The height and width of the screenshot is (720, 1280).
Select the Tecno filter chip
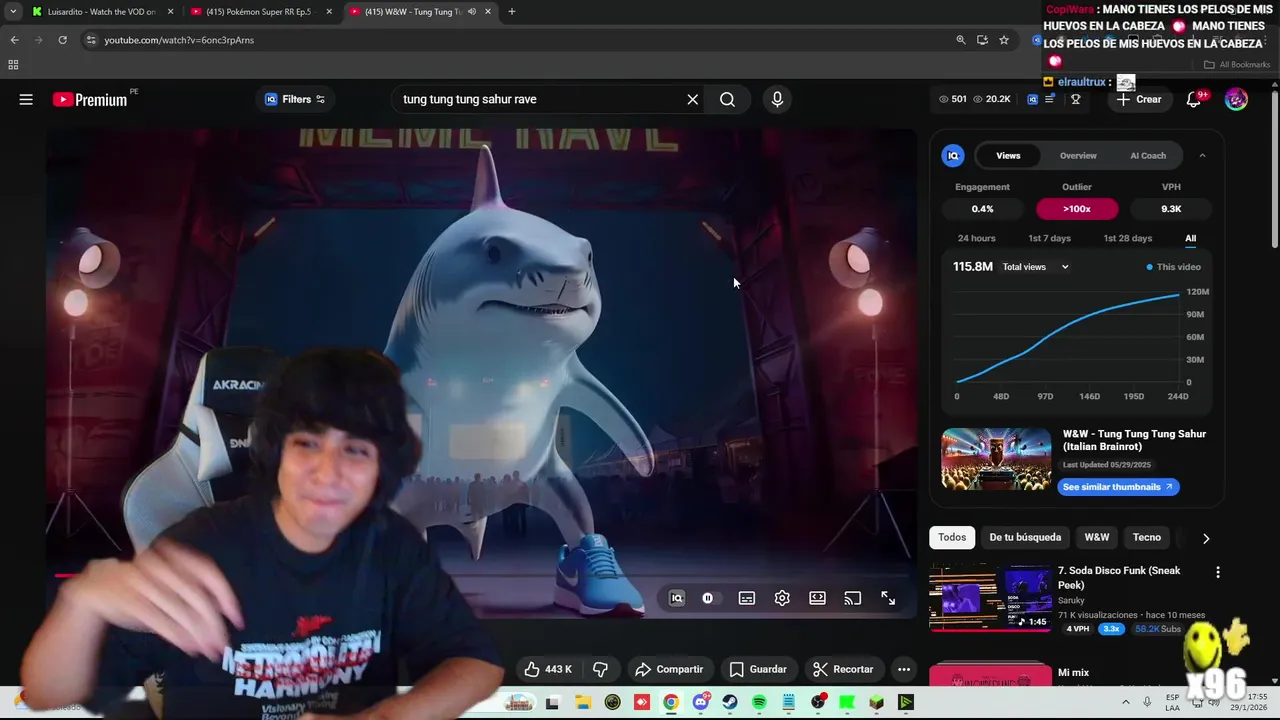(1147, 537)
